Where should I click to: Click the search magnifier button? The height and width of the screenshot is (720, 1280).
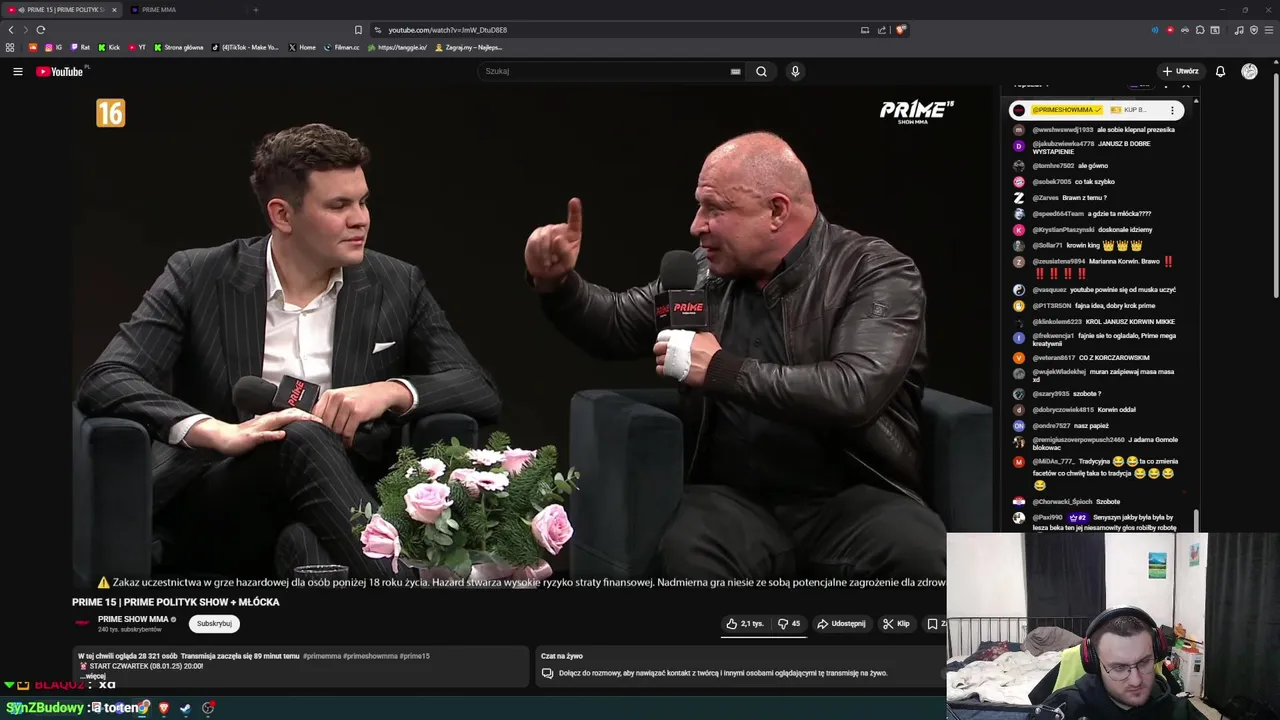(x=761, y=71)
